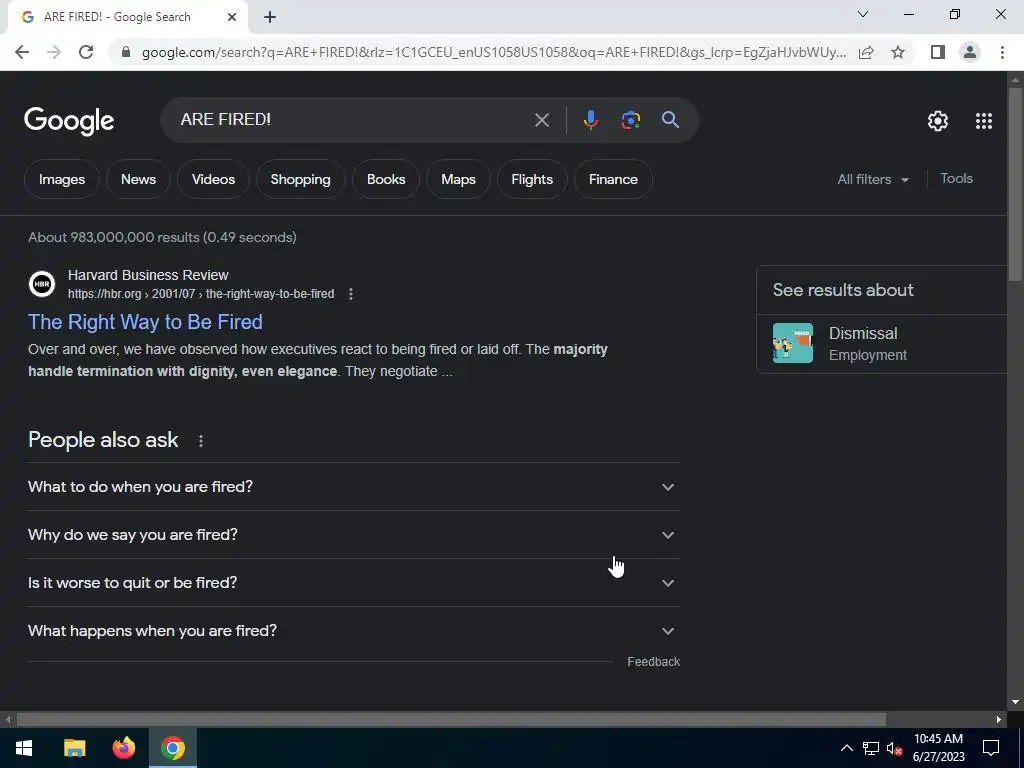Click the HBR favicon on the result
Image resolution: width=1024 pixels, height=768 pixels.
42,284
